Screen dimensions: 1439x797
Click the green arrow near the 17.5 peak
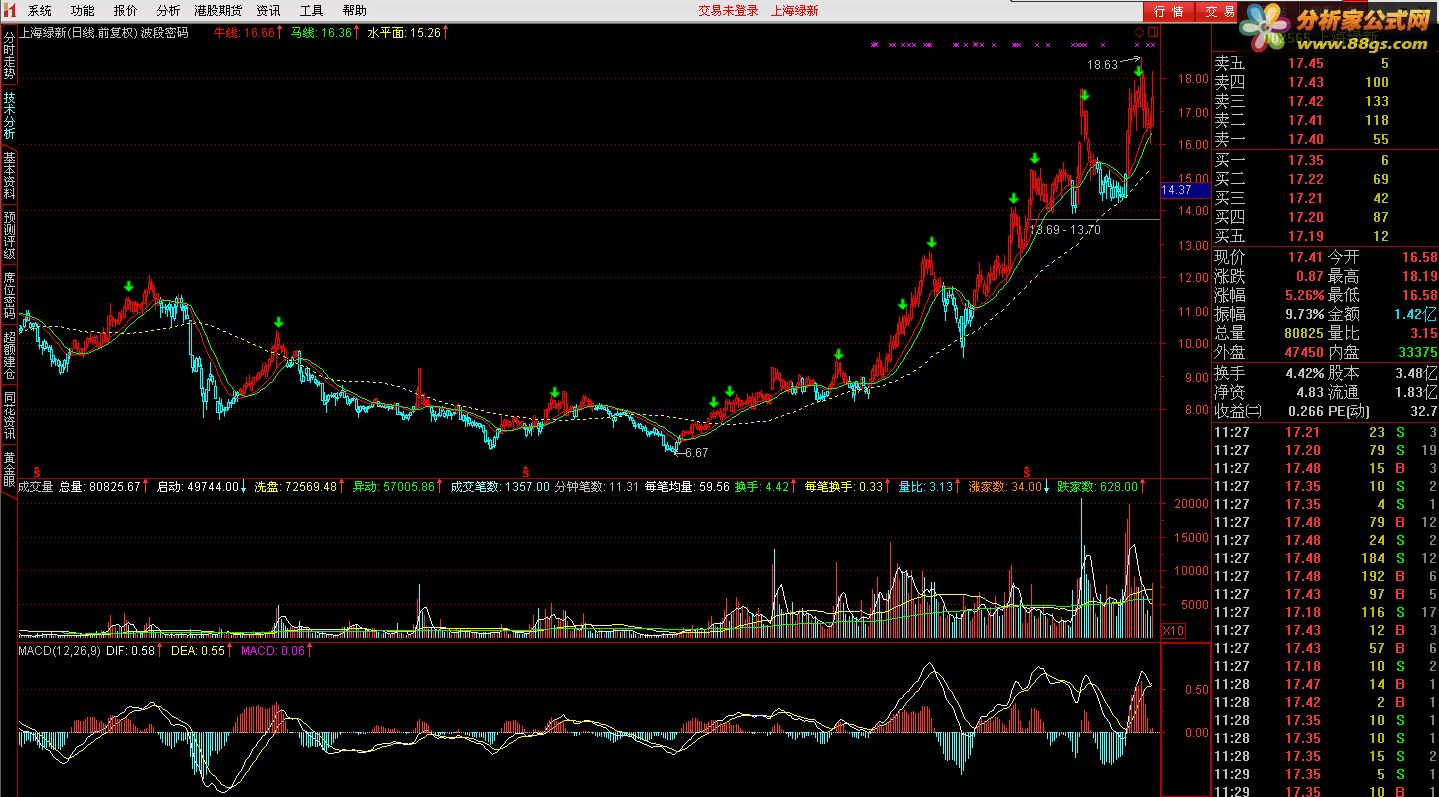point(1084,95)
